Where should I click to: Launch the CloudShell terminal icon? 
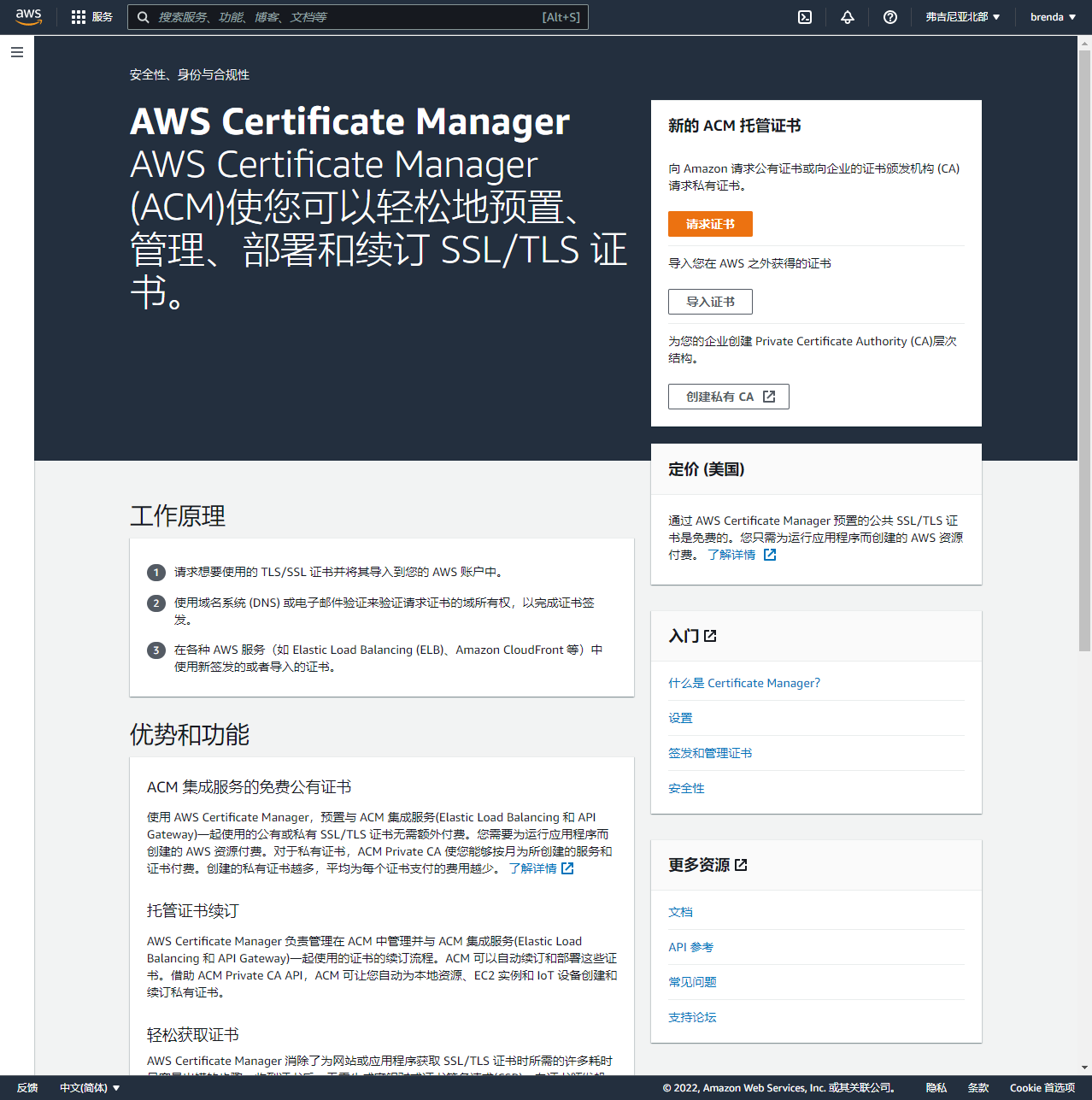click(x=805, y=17)
